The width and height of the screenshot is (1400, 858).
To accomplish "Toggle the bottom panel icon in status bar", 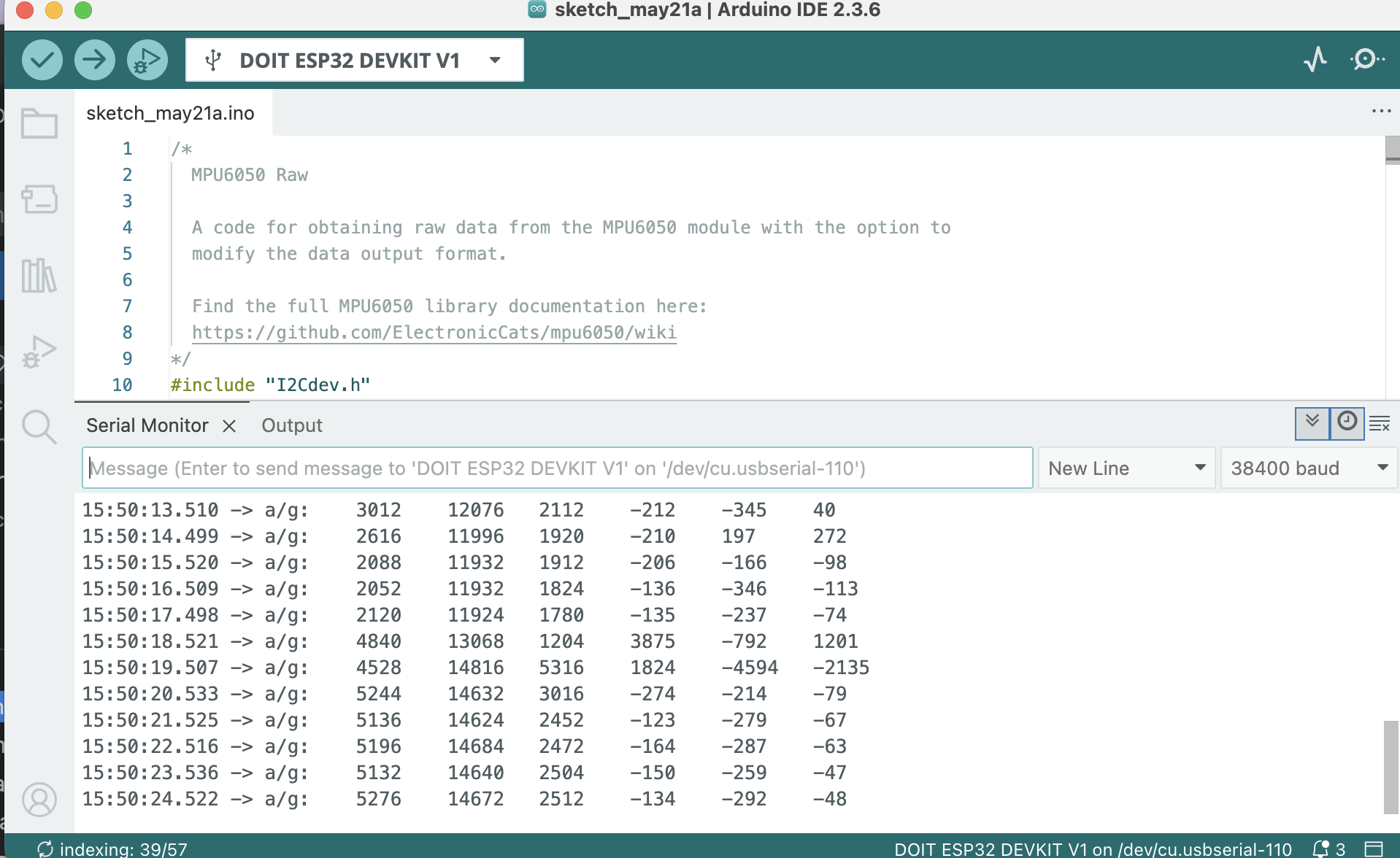I will 1374,849.
